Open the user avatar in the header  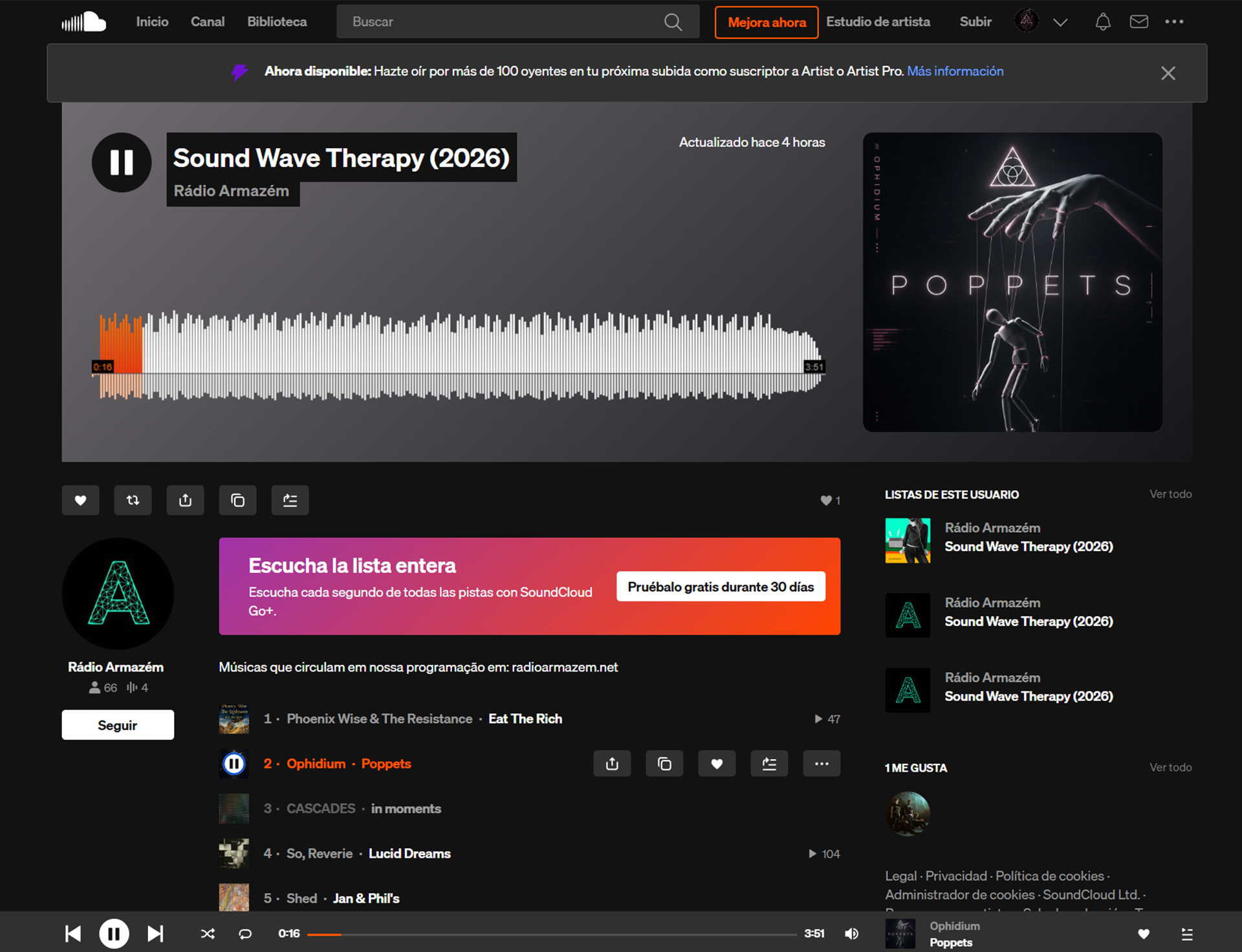(x=1027, y=21)
